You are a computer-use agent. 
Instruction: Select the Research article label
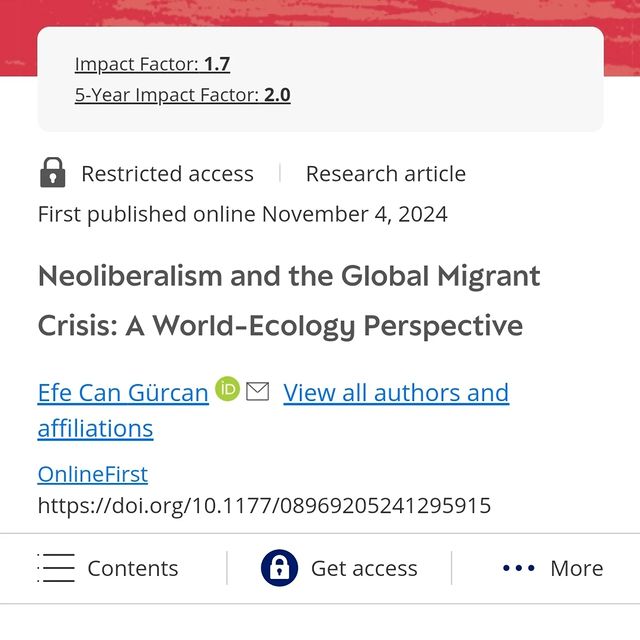coord(385,173)
